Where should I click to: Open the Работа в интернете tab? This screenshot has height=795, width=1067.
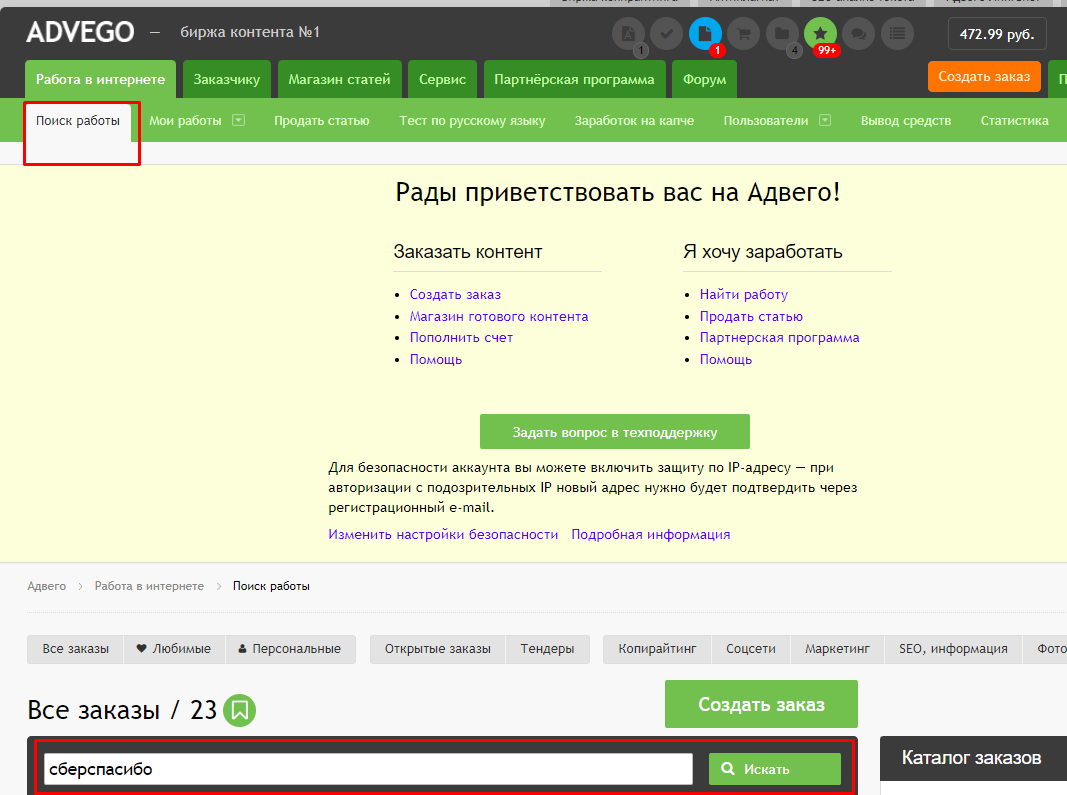pyautogui.click(x=100, y=80)
